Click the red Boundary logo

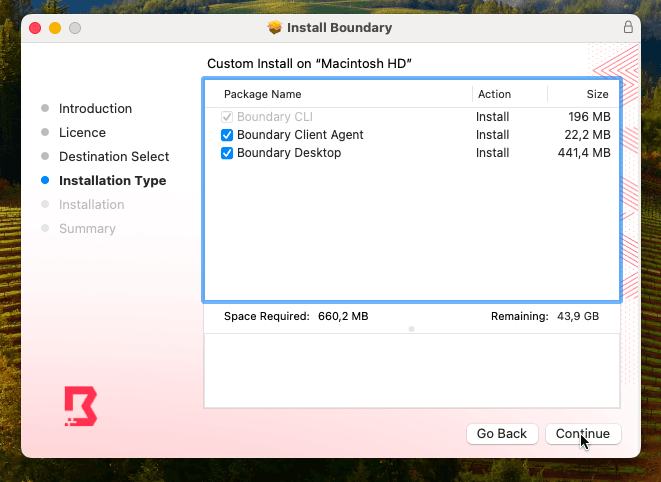[x=81, y=406]
